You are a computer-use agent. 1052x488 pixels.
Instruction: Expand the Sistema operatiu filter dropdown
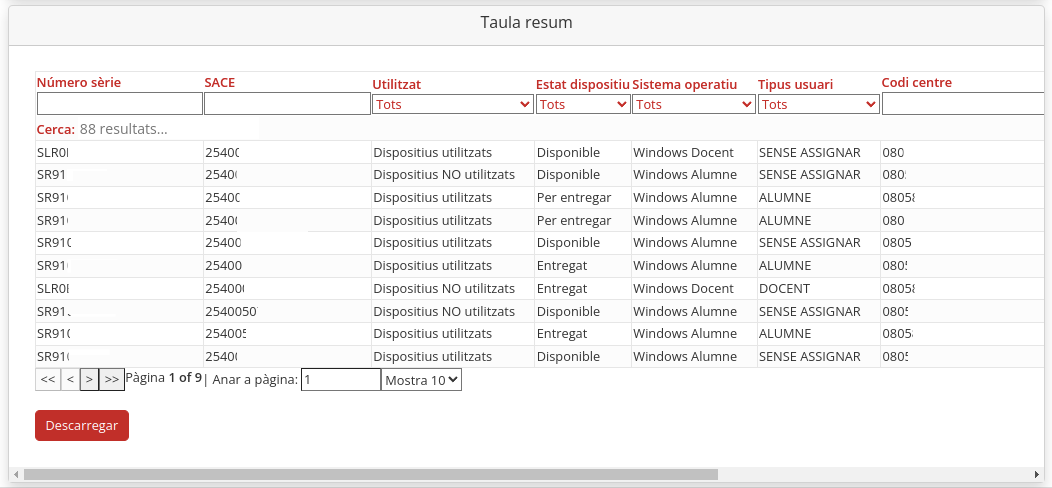point(694,104)
